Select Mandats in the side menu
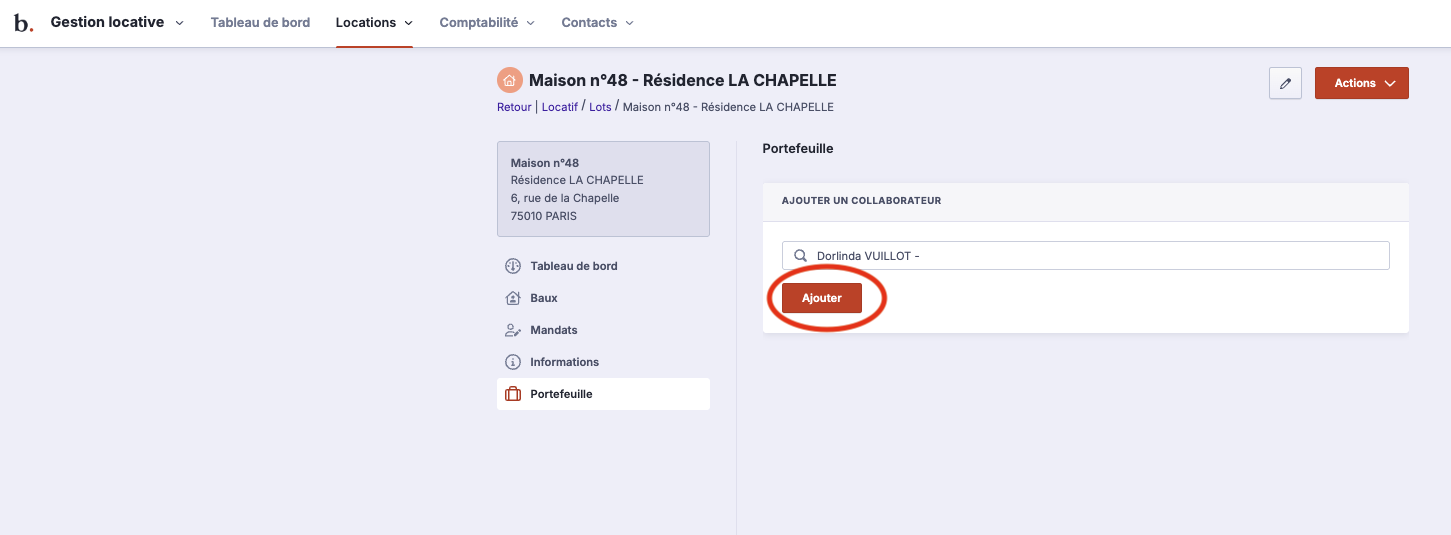1451x535 pixels. (x=554, y=330)
